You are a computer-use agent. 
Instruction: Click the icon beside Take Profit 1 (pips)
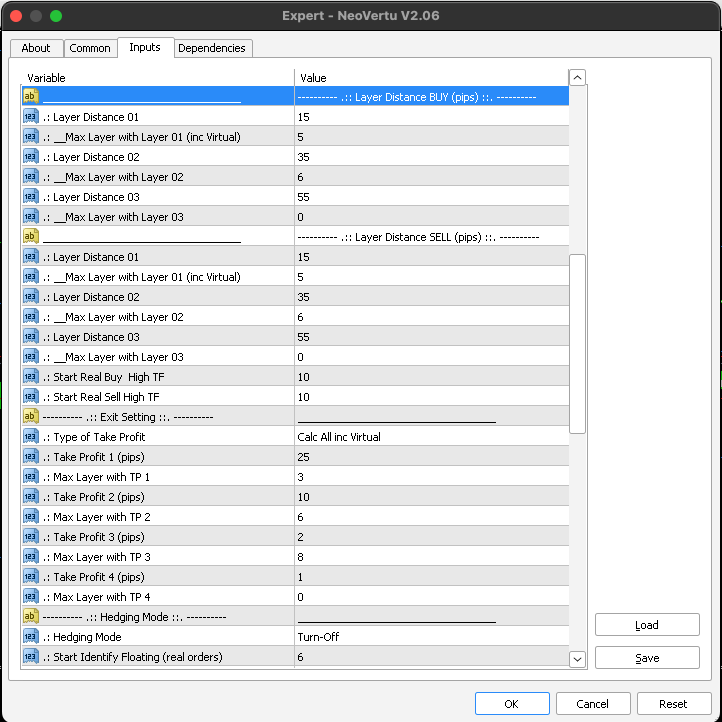point(30,457)
